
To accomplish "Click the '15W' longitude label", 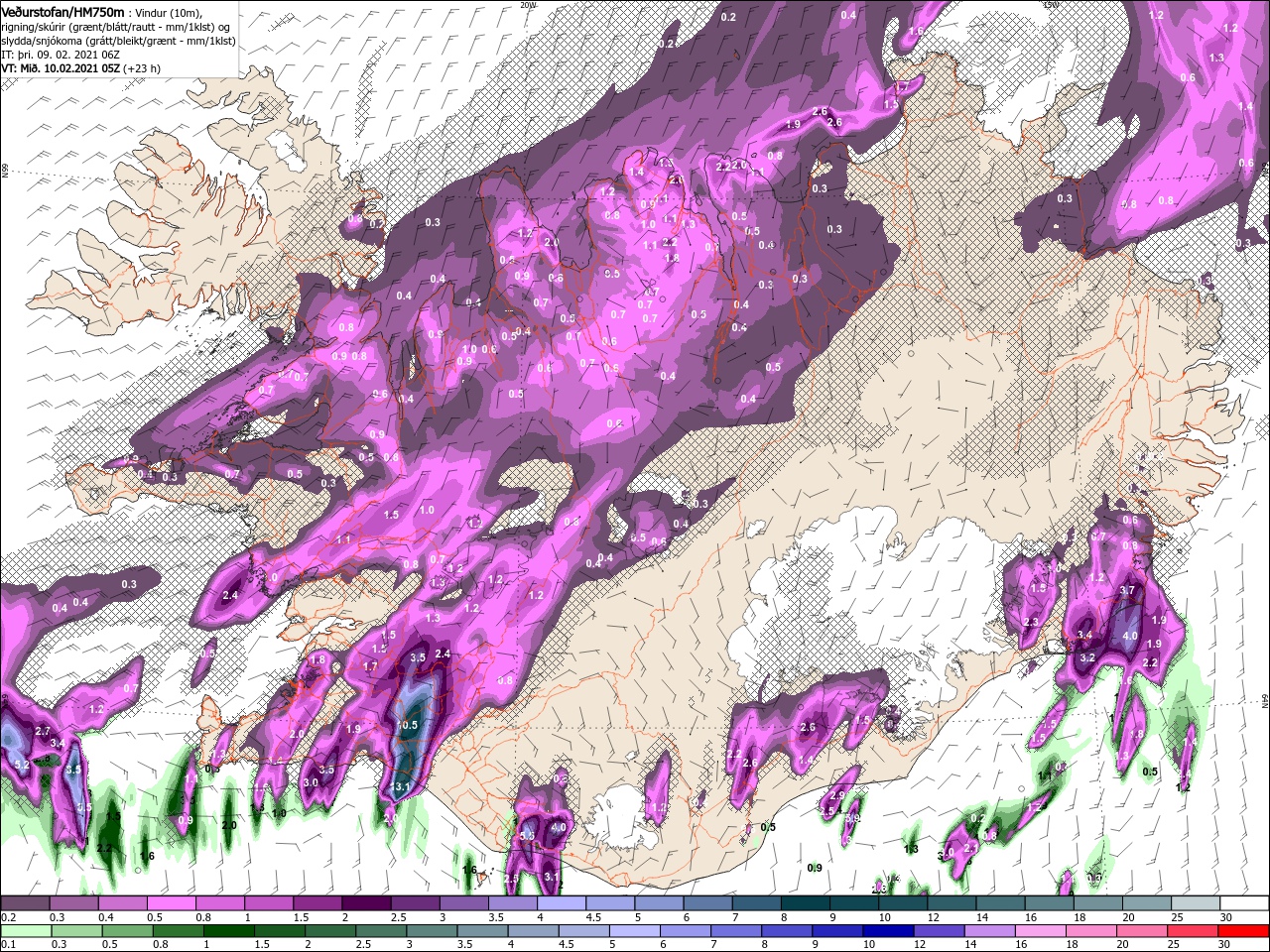I will pos(1052,5).
